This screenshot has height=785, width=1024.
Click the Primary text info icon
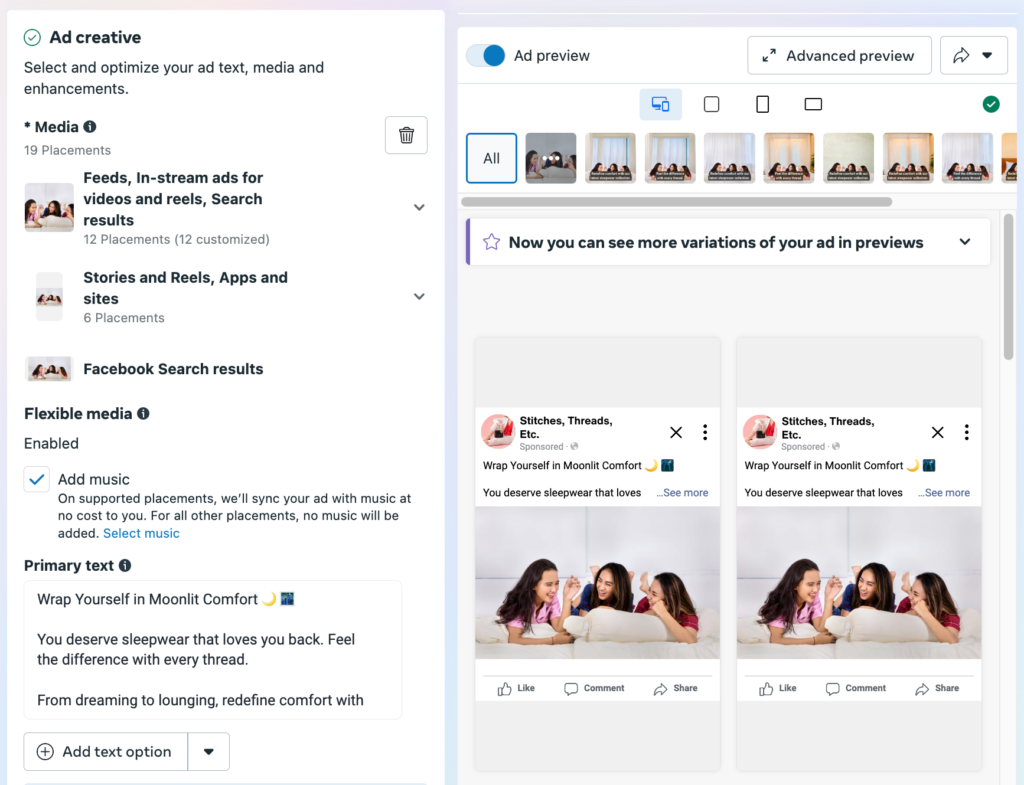pos(125,565)
